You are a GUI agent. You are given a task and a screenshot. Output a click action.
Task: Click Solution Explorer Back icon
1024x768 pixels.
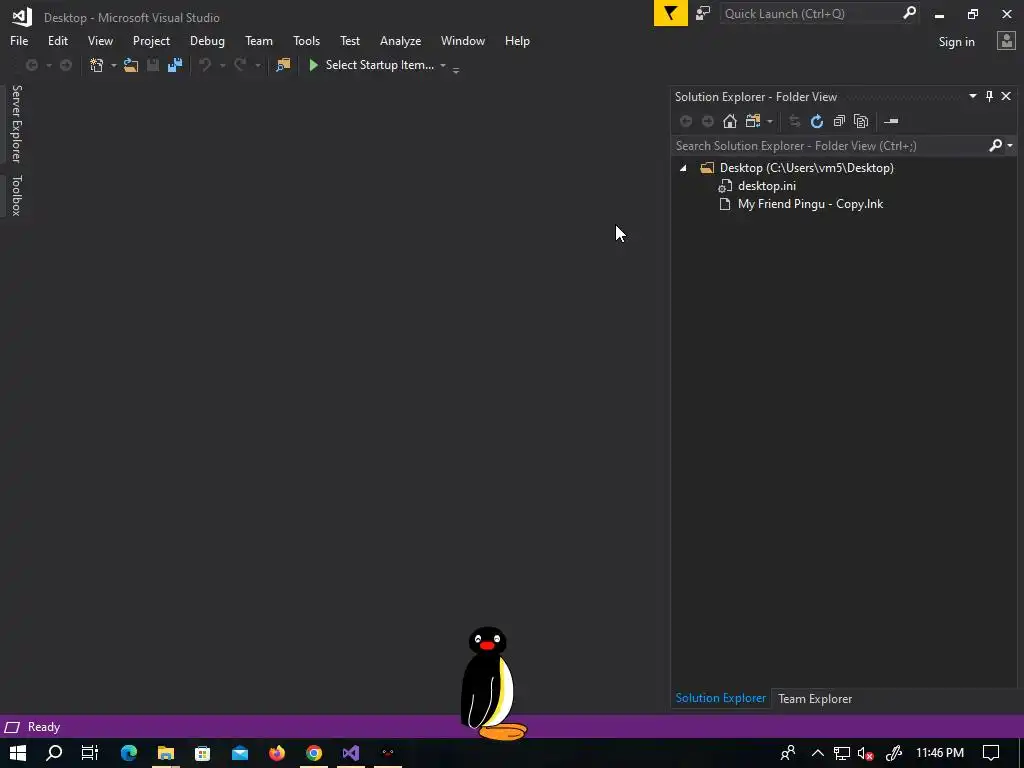click(686, 121)
